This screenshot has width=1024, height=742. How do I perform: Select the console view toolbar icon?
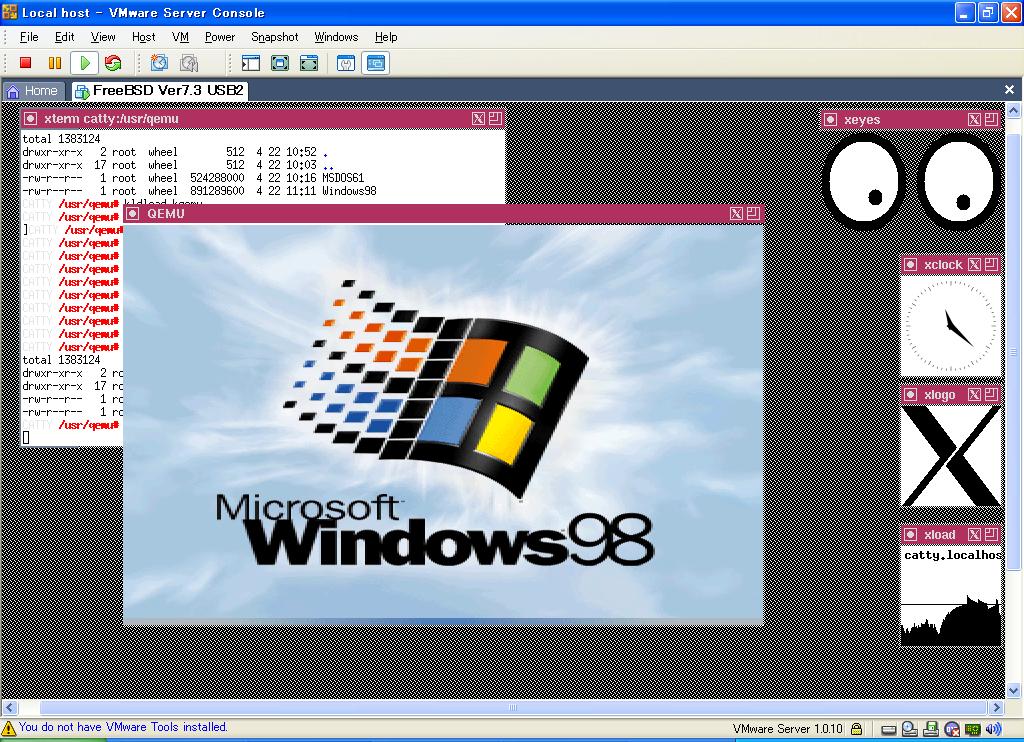[x=376, y=63]
